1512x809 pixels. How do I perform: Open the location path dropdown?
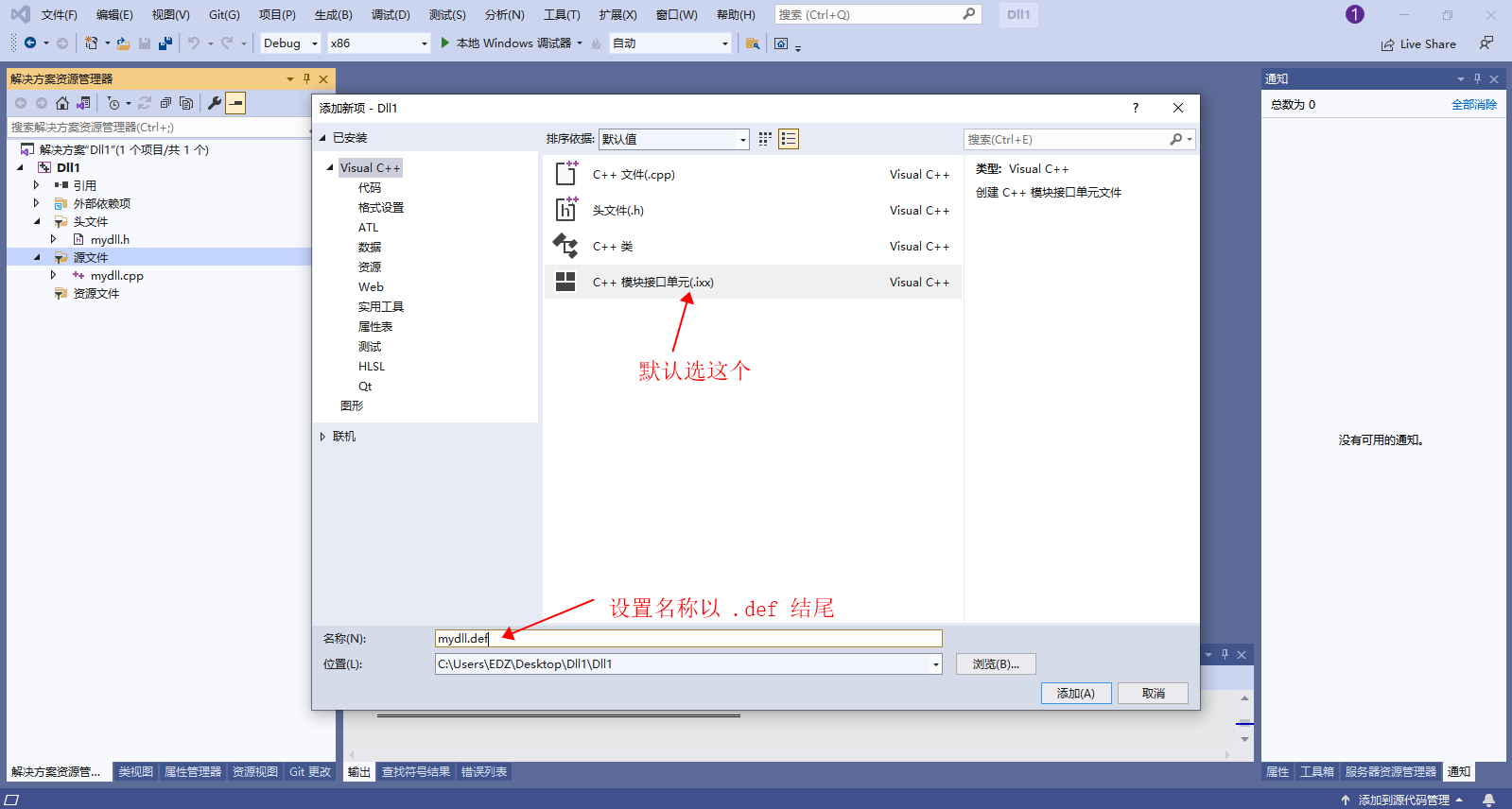click(x=935, y=664)
